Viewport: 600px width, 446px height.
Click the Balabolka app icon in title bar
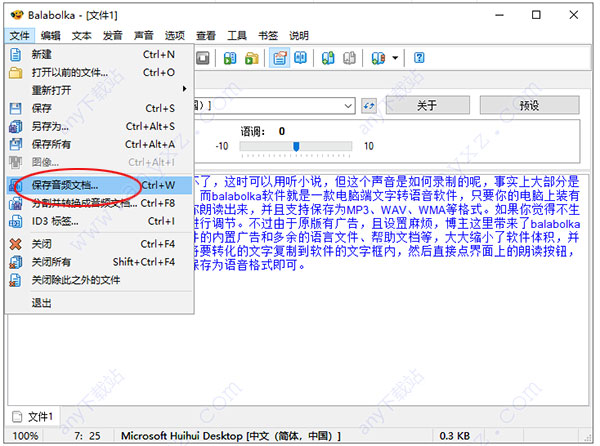tap(17, 15)
